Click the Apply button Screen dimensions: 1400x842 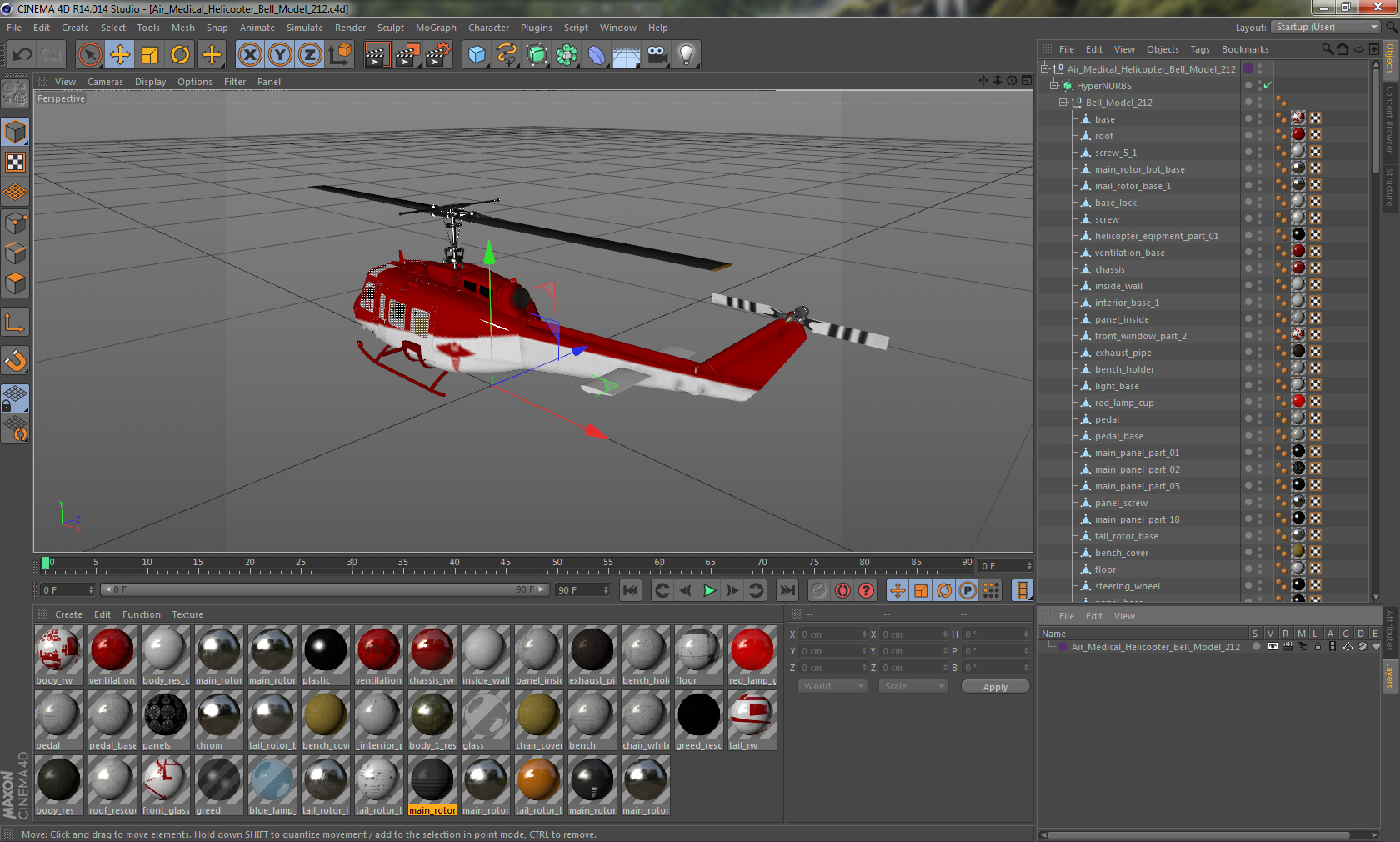point(995,687)
